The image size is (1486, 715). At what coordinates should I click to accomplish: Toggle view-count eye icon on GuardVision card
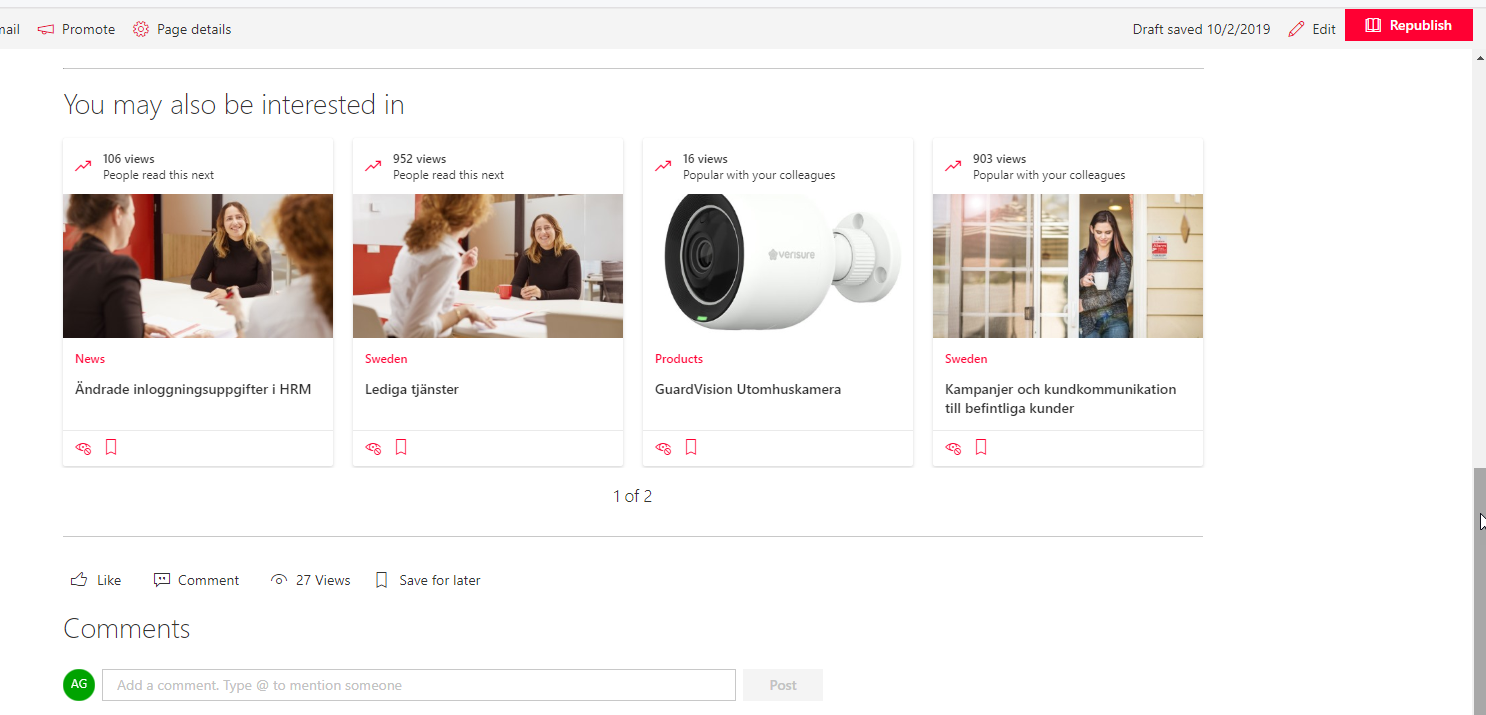coord(664,448)
